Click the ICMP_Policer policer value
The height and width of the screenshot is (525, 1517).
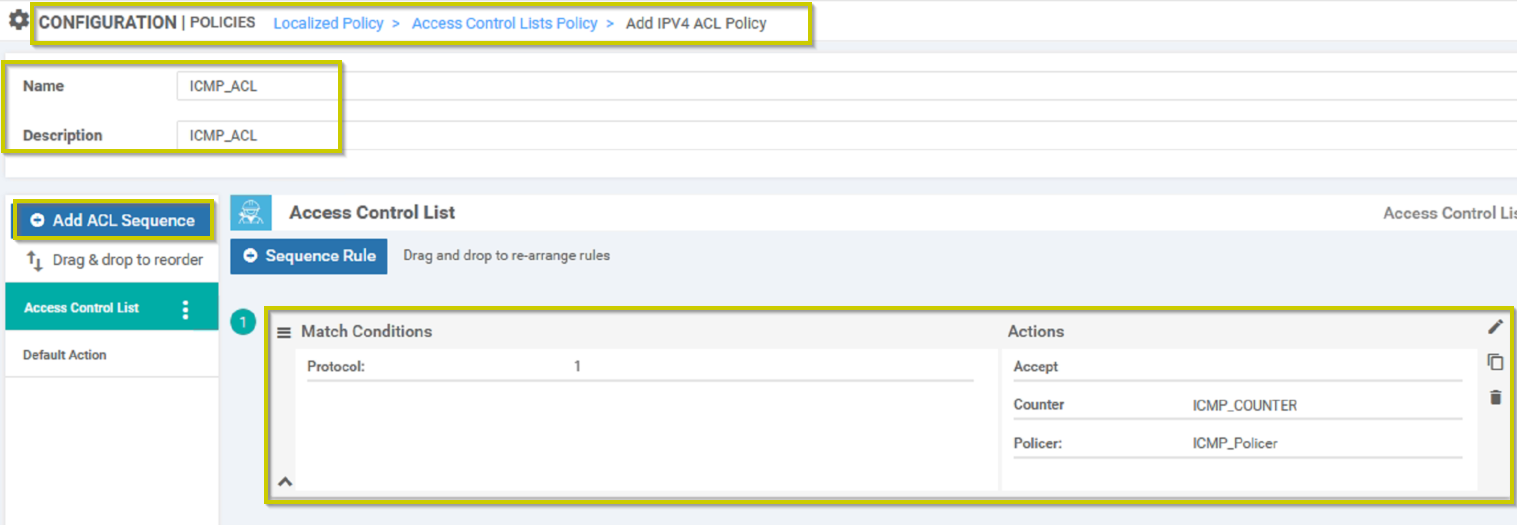[1235, 443]
